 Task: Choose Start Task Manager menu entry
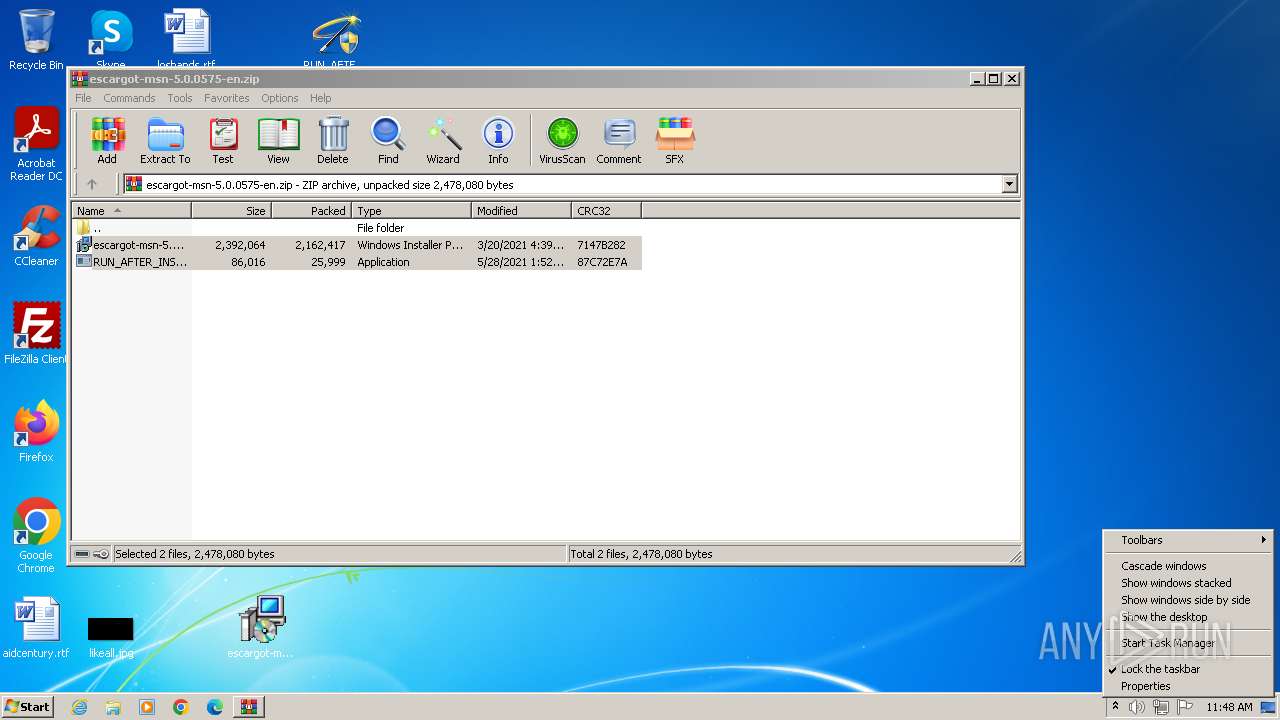[x=1189, y=643]
